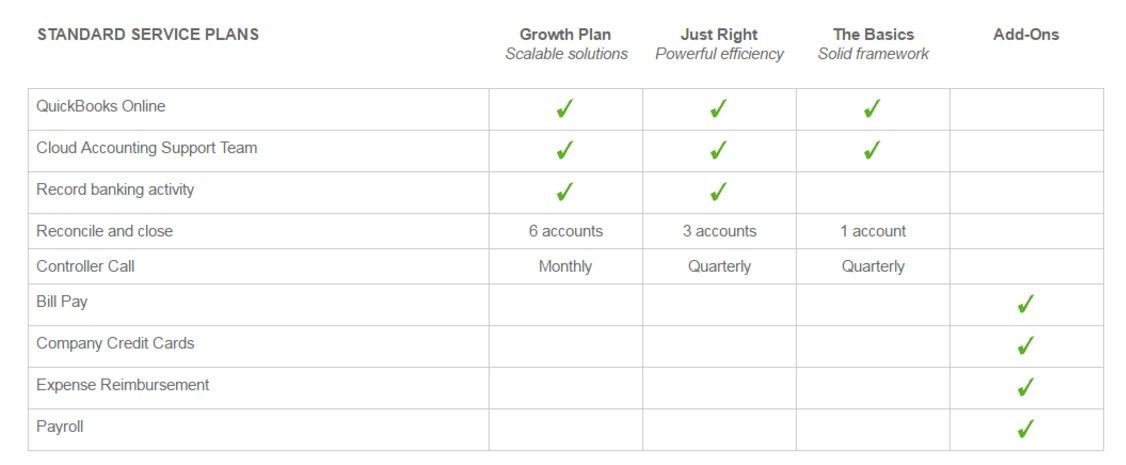
Task: Click the Growth Plan QuickBooks Online checkmark
Action: (565, 109)
